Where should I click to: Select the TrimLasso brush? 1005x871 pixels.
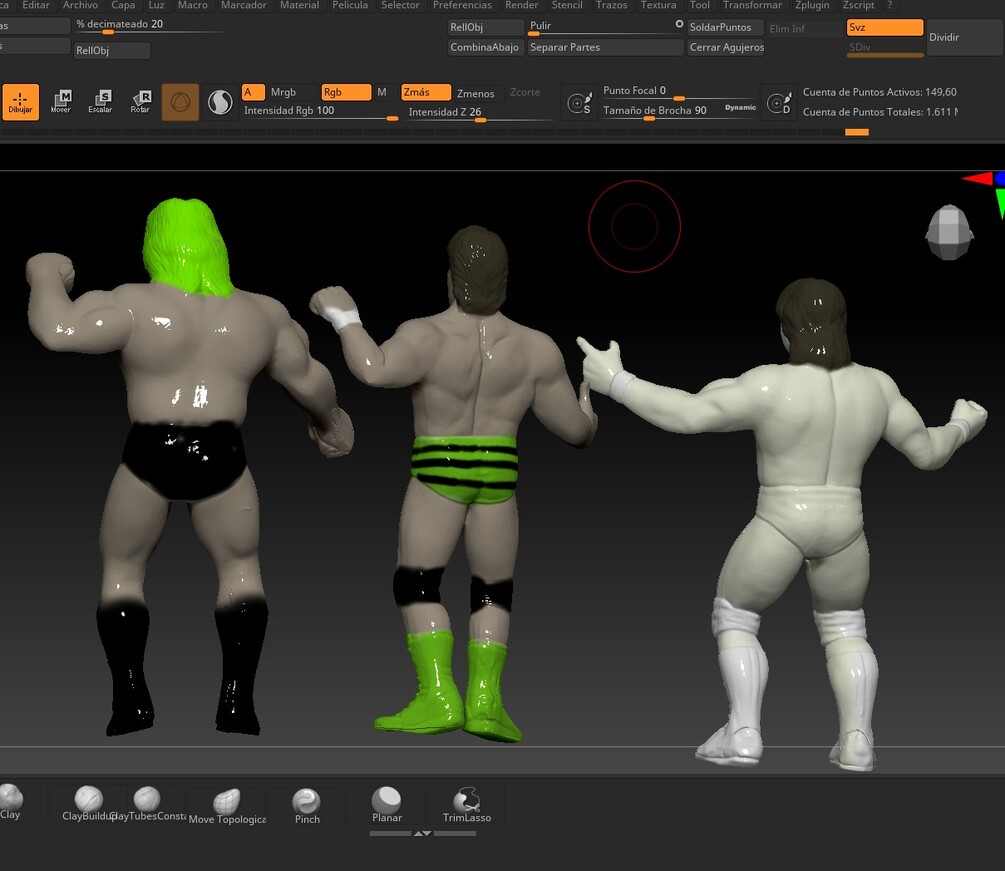(x=467, y=805)
